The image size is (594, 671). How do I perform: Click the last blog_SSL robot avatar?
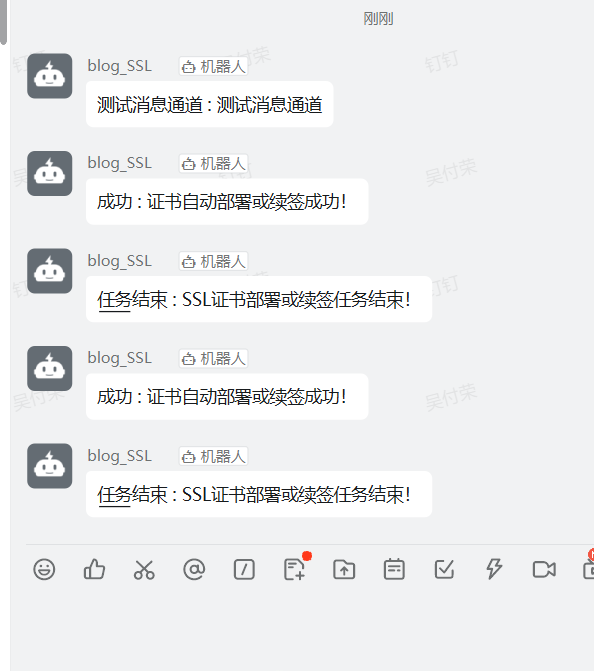click(50, 466)
